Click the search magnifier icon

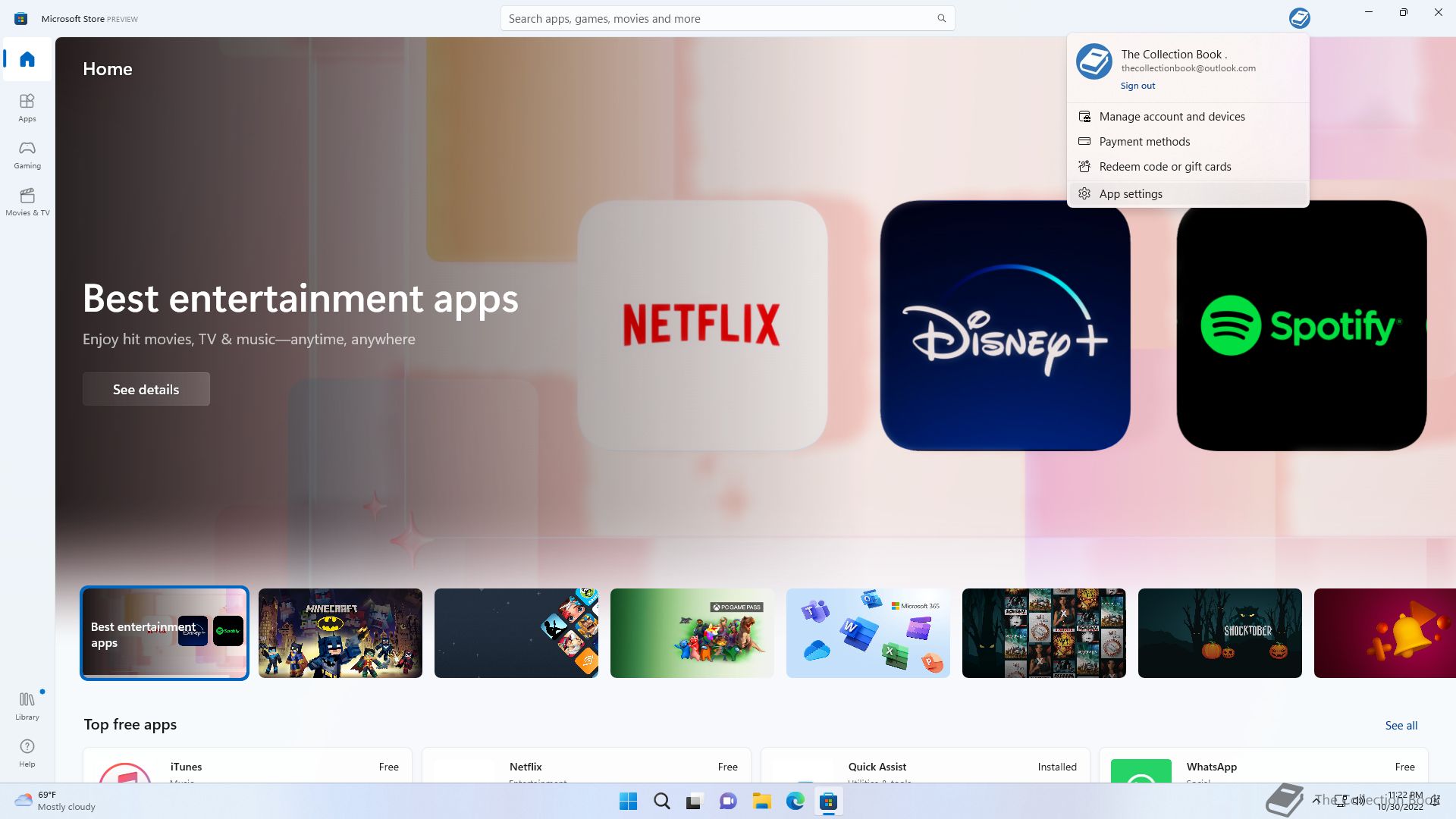pyautogui.click(x=941, y=18)
